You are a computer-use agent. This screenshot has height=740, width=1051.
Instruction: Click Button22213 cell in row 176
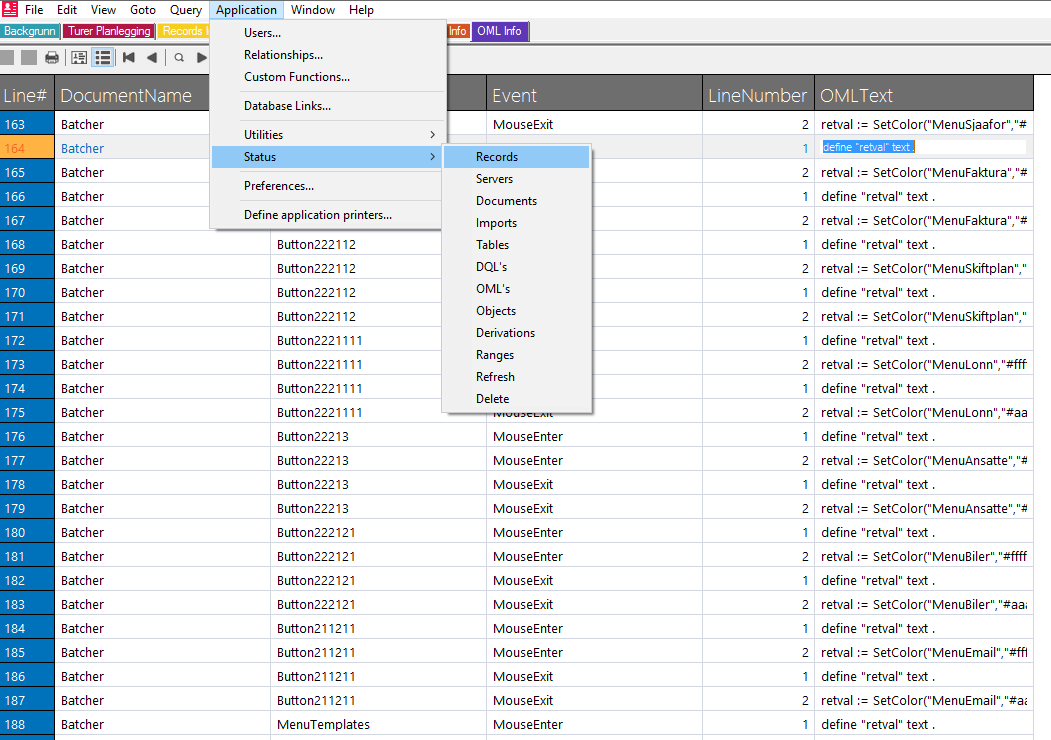coord(379,436)
